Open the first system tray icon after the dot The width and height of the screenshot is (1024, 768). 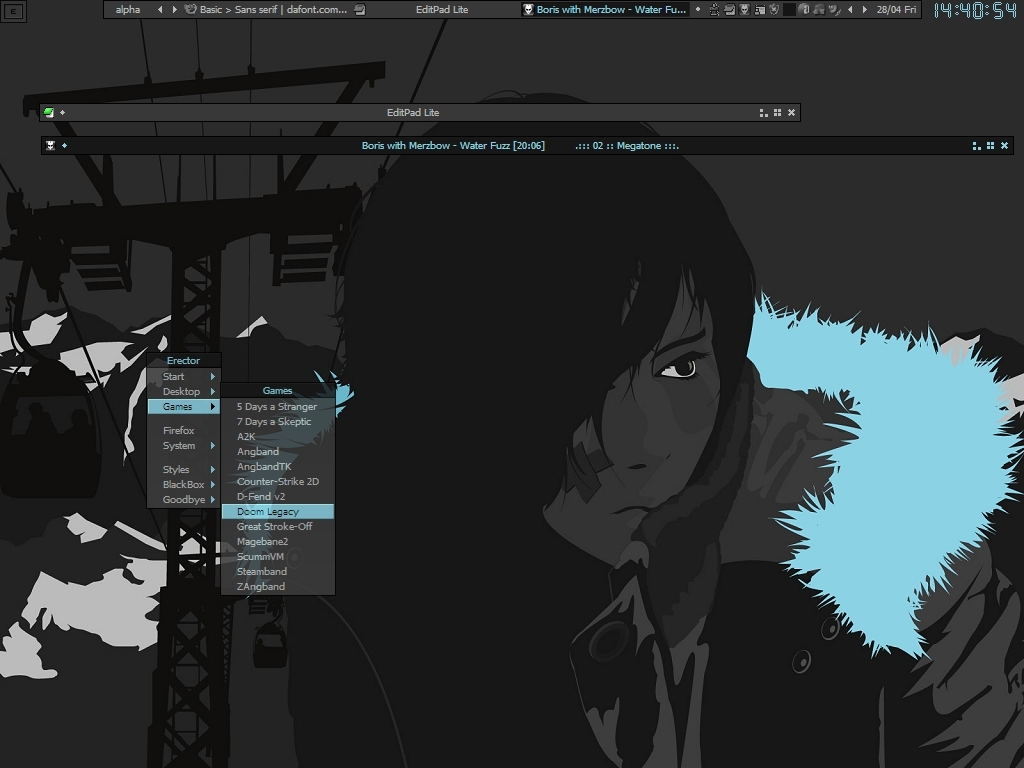click(x=714, y=10)
